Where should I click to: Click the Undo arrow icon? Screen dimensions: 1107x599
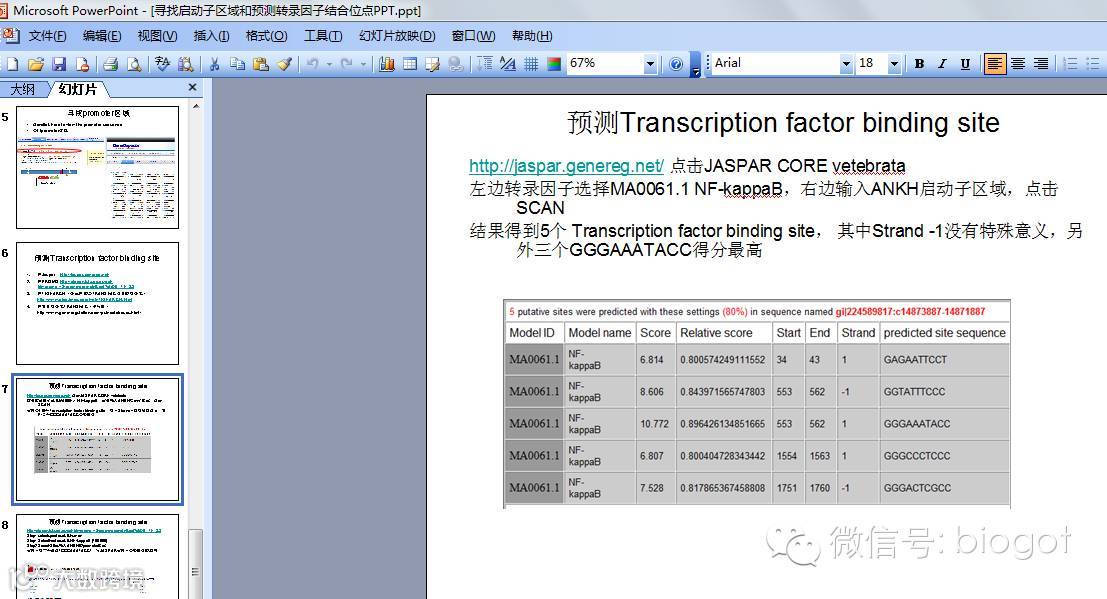[x=313, y=64]
